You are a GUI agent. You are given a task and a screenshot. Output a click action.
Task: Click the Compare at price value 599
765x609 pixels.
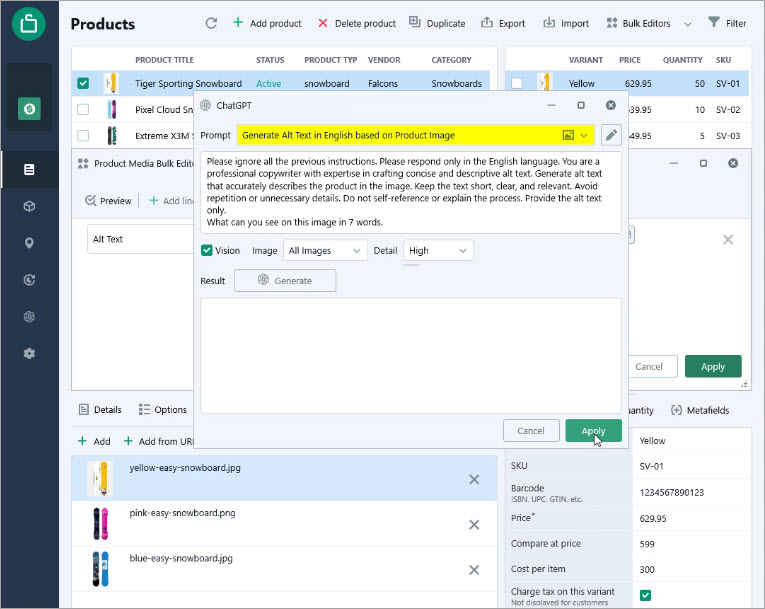[x=692, y=544]
